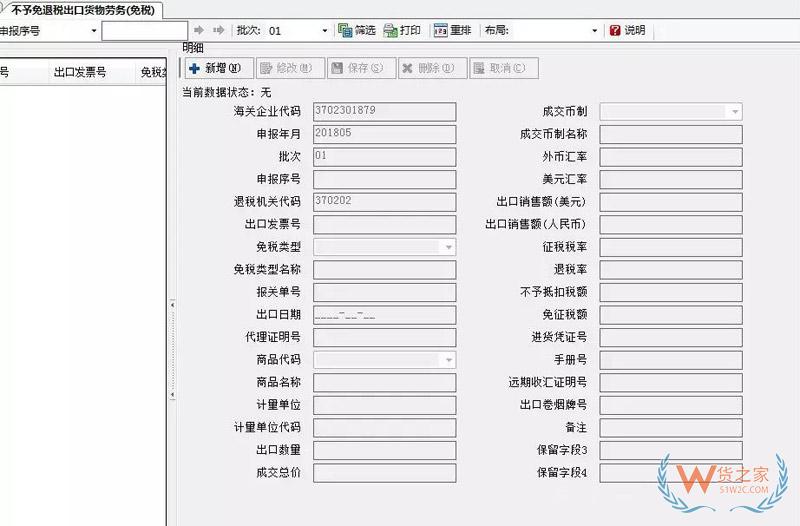Click the 外币汇率 field
This screenshot has width=800, height=526.
(671, 157)
